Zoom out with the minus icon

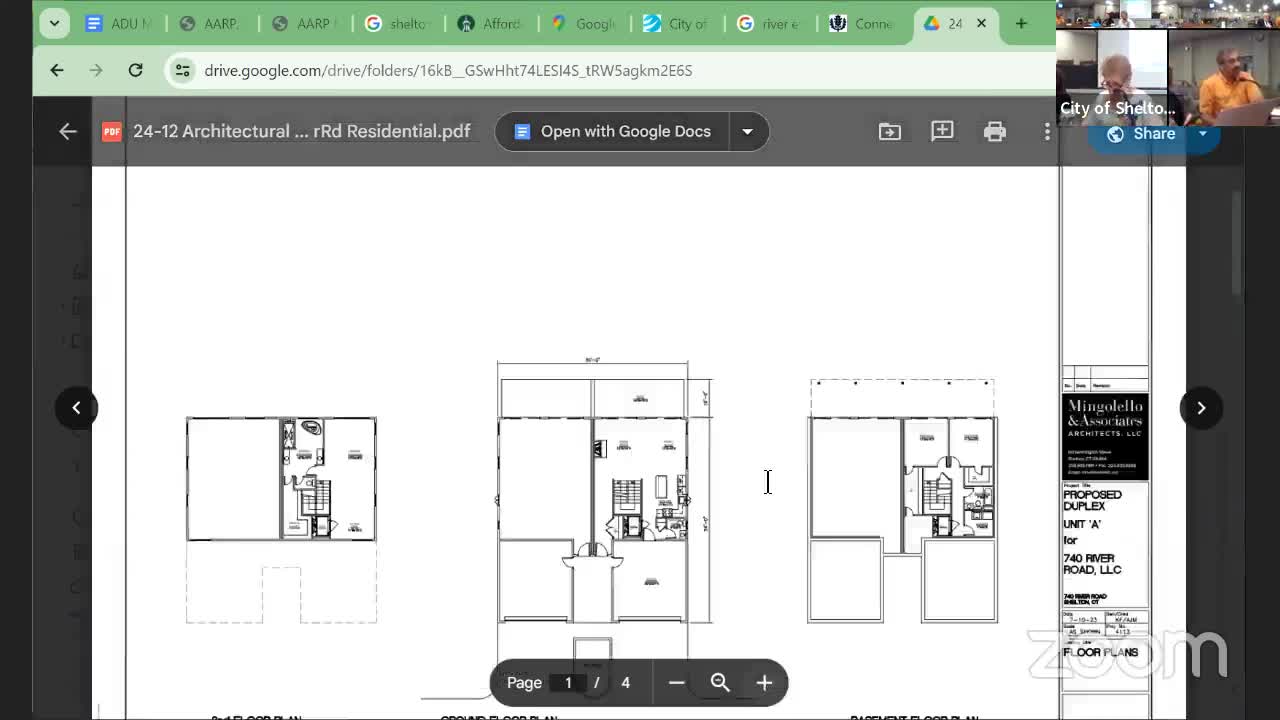pos(676,682)
